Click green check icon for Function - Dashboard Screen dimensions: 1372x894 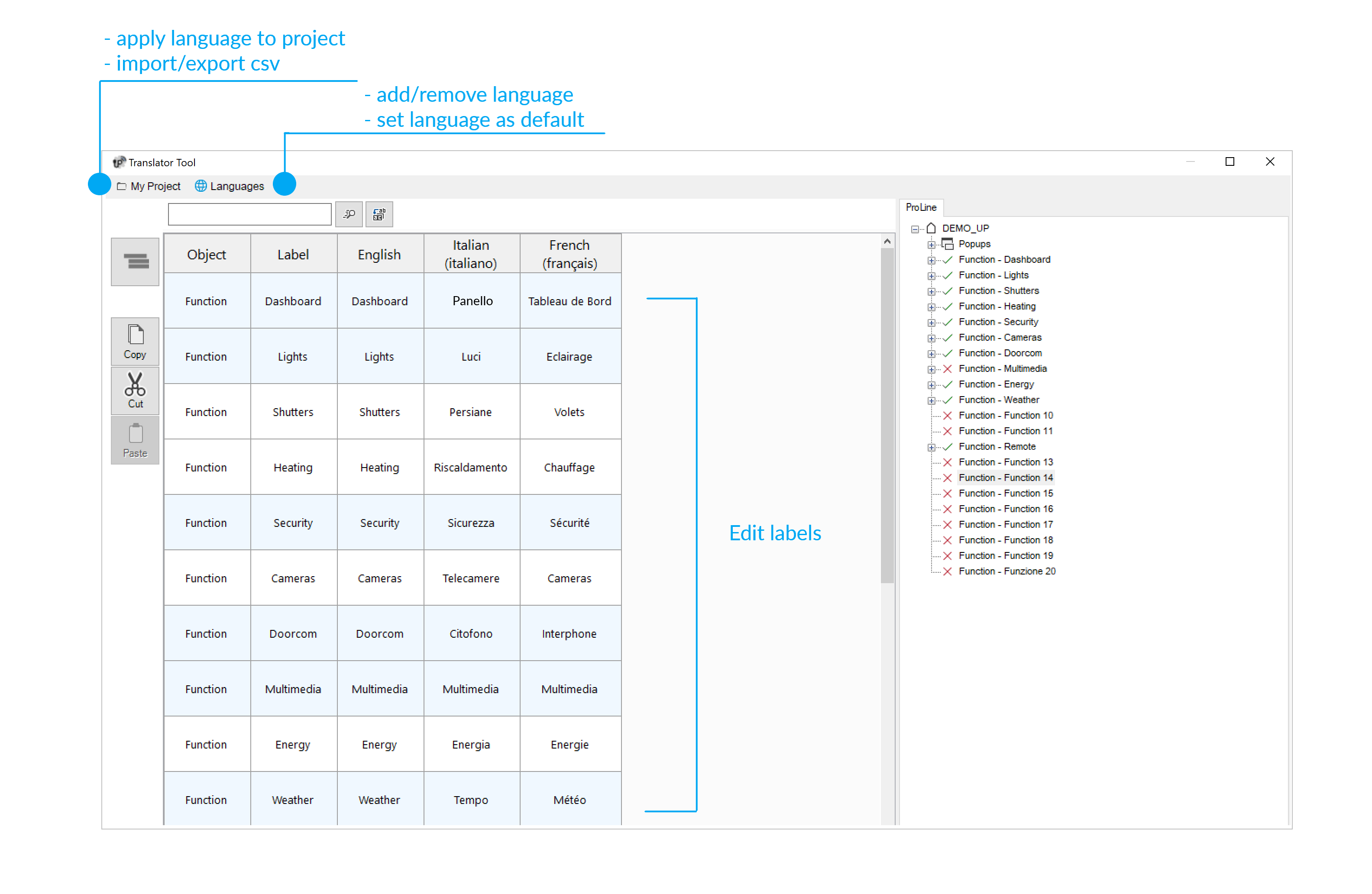click(947, 259)
